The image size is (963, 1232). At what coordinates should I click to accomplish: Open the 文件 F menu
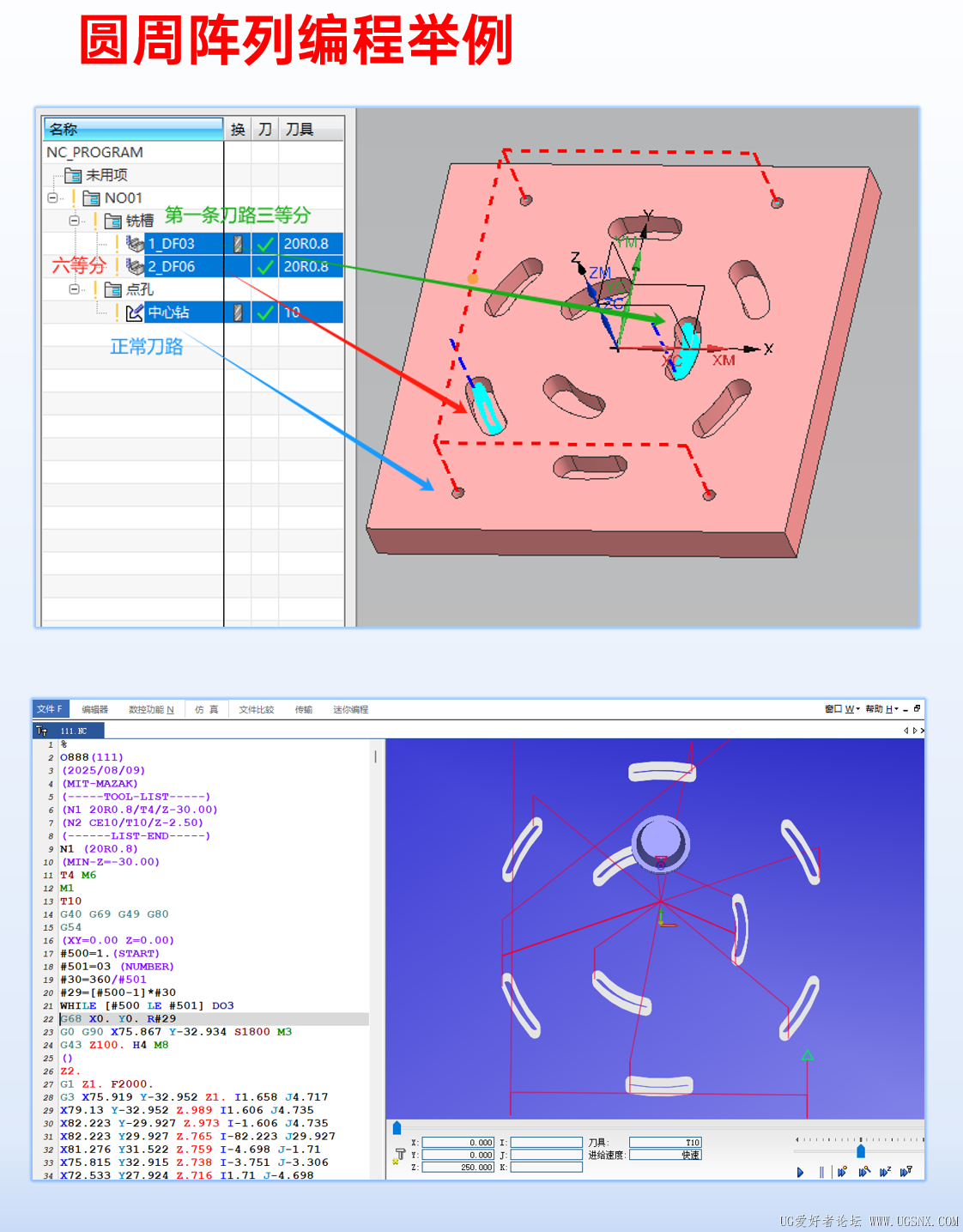(50, 709)
